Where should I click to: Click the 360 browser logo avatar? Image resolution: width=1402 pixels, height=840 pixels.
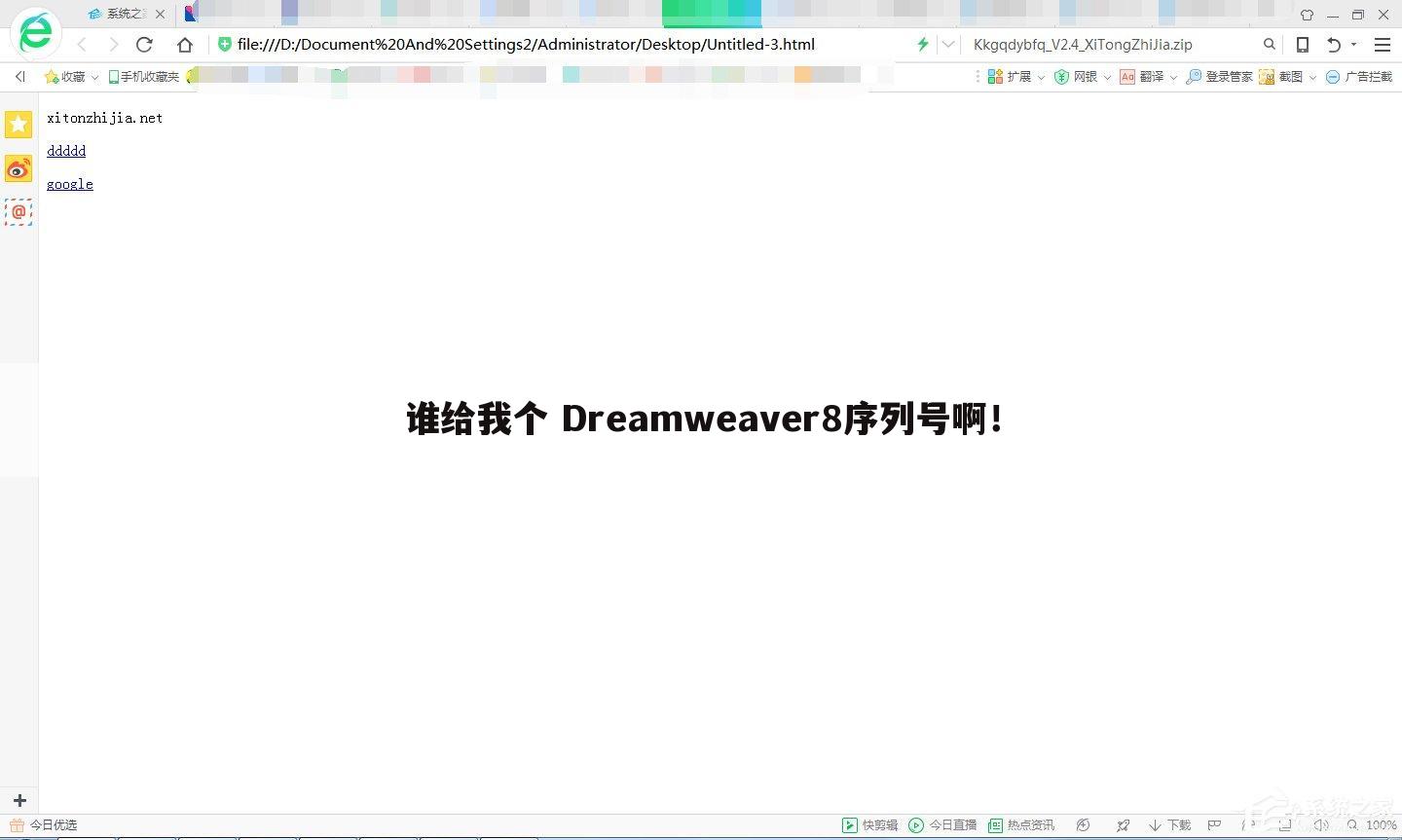pos(36,33)
